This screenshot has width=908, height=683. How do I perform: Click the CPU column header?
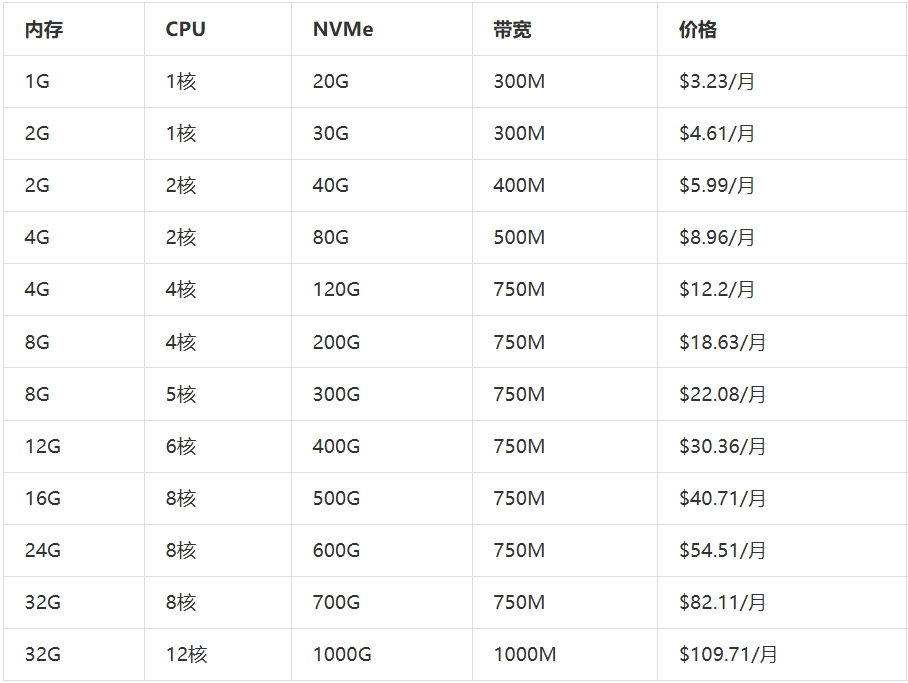pyautogui.click(x=186, y=30)
